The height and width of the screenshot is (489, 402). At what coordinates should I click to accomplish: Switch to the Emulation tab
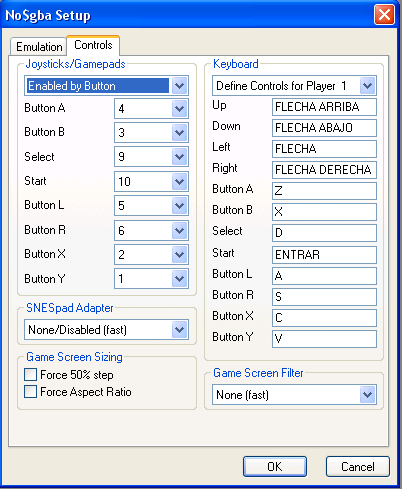coord(39,47)
